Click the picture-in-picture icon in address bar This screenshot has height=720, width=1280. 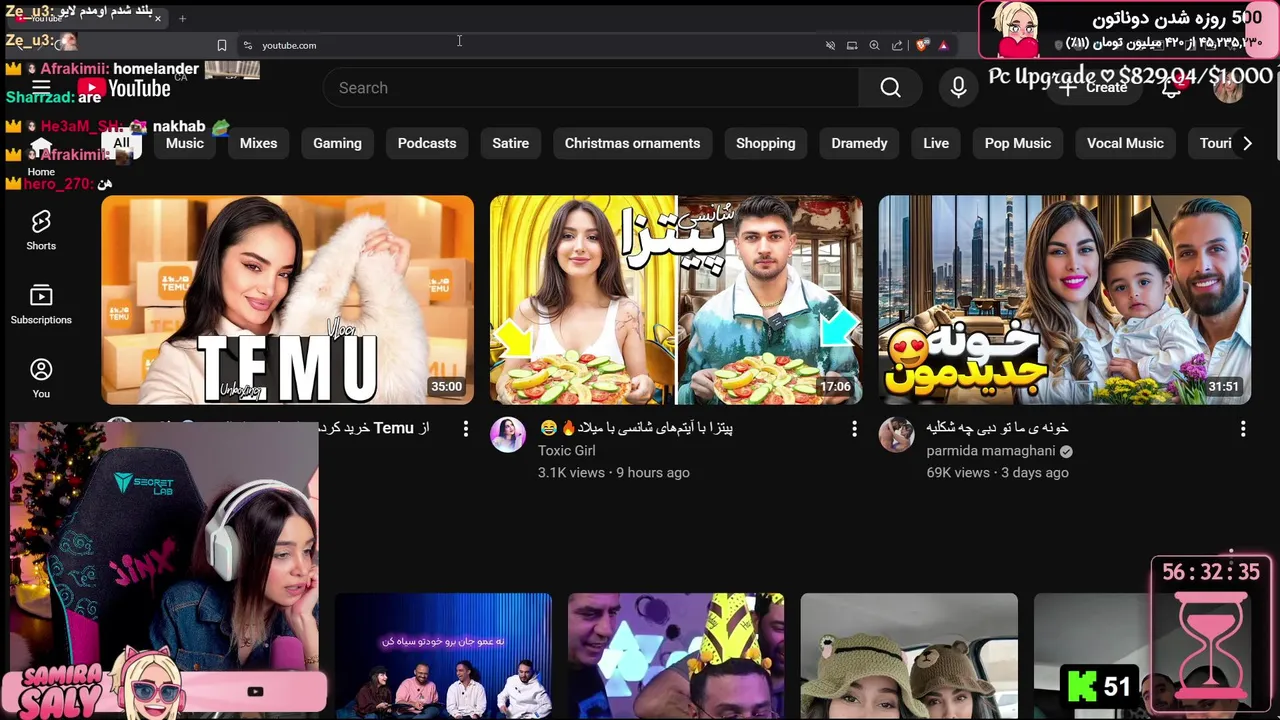click(852, 45)
